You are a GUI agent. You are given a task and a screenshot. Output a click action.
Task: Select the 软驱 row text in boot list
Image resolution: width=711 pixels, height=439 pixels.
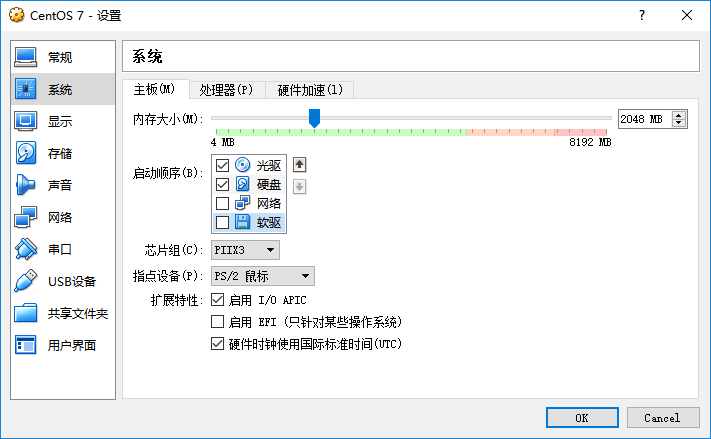click(x=269, y=223)
